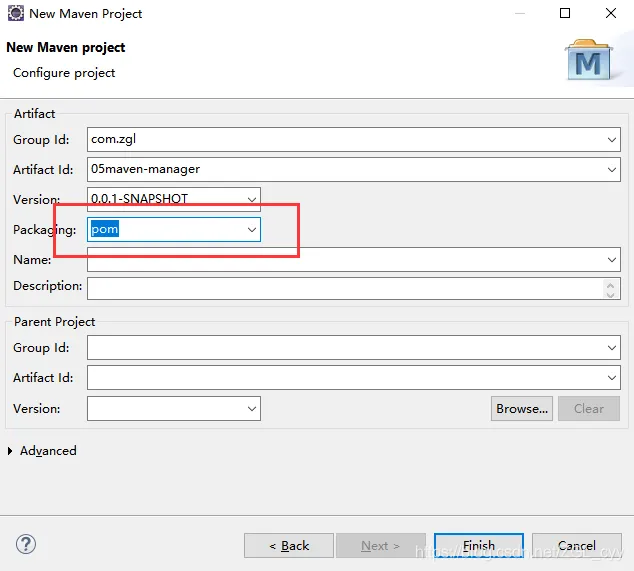Screen dimensions: 634x571
Task: Click the help question mark icon
Action: [26, 544]
